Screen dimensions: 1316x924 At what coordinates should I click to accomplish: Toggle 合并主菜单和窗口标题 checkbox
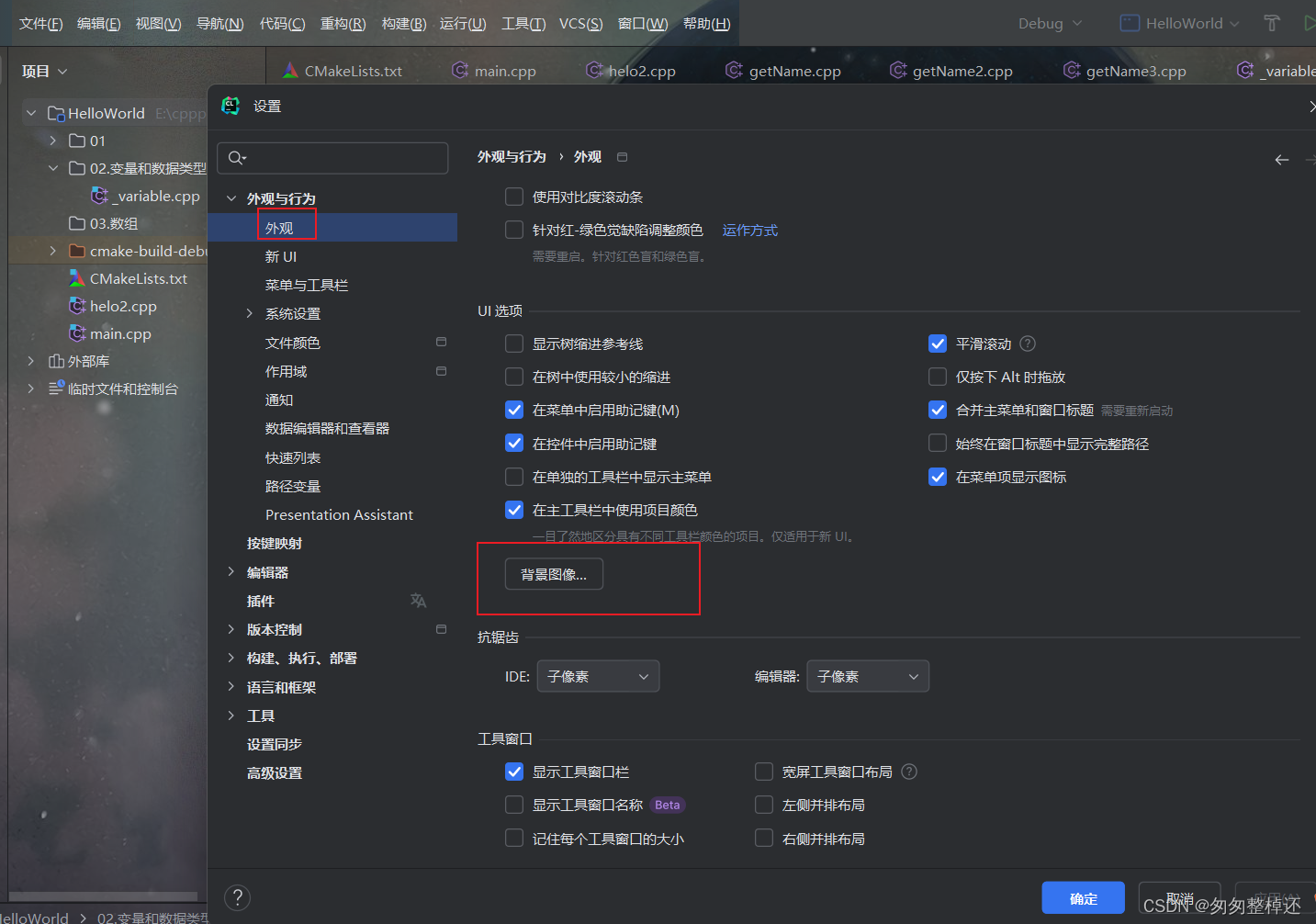938,410
